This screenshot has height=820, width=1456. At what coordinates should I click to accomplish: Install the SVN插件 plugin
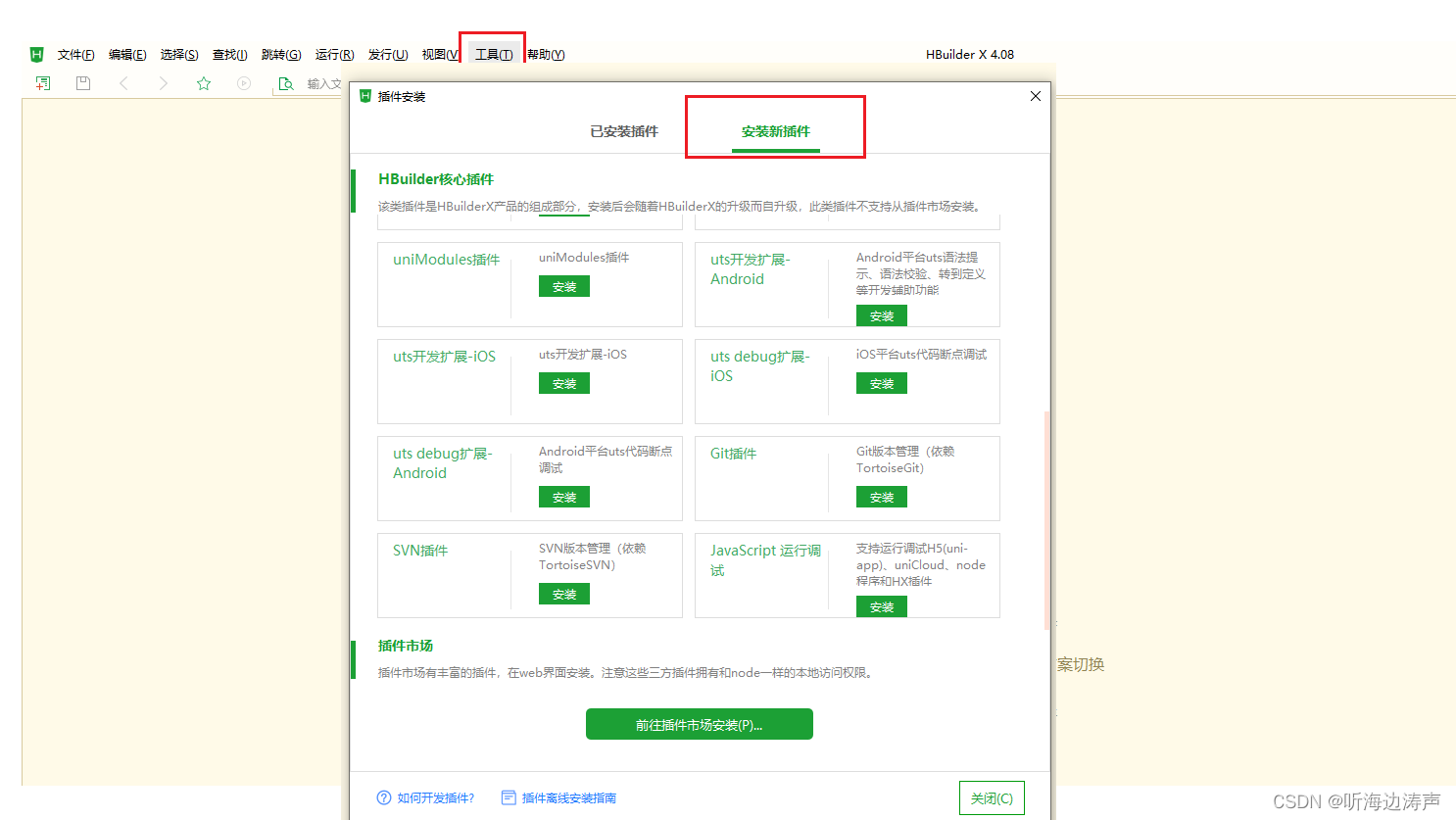pos(564,594)
